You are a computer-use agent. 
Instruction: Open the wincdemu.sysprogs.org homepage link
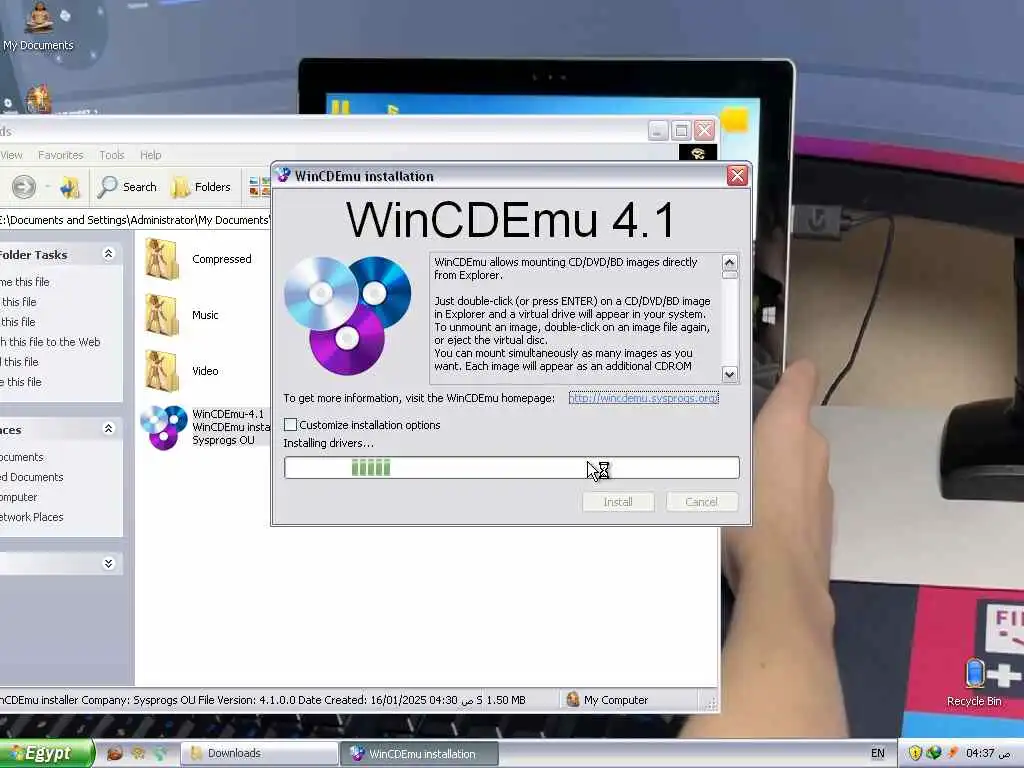click(x=643, y=398)
